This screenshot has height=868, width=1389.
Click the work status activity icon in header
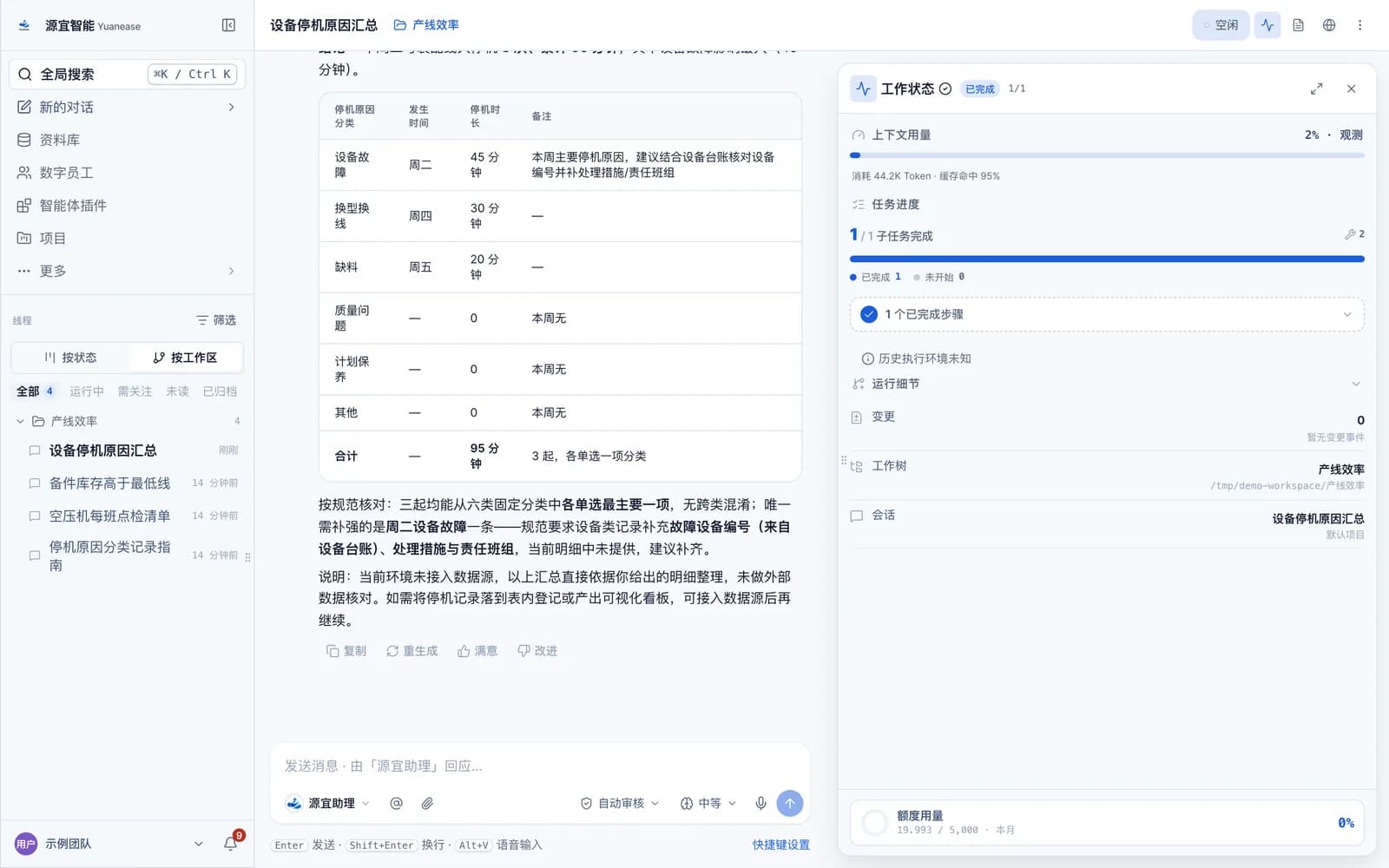pos(1267,25)
